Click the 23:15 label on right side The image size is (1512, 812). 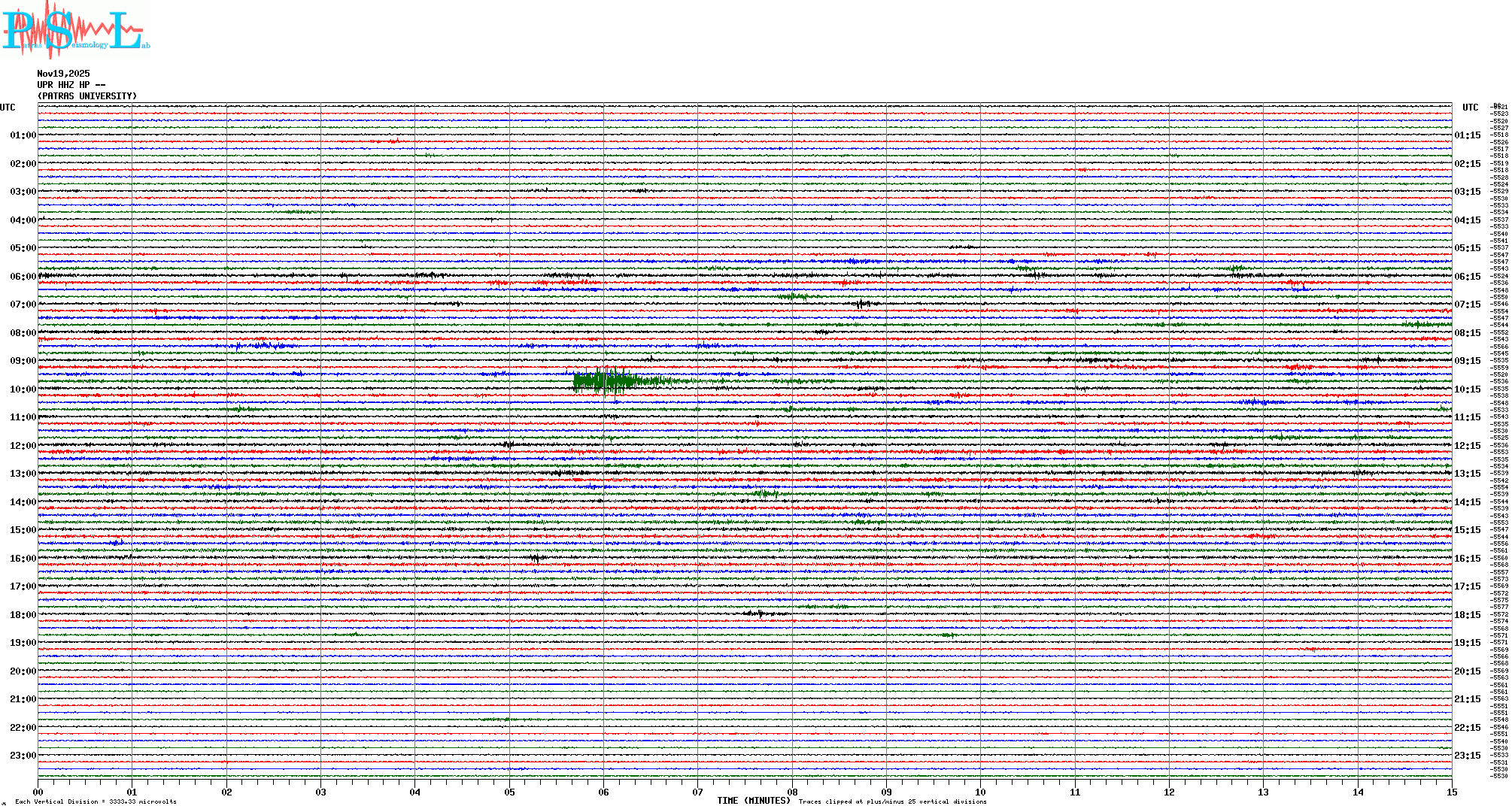click(x=1467, y=756)
